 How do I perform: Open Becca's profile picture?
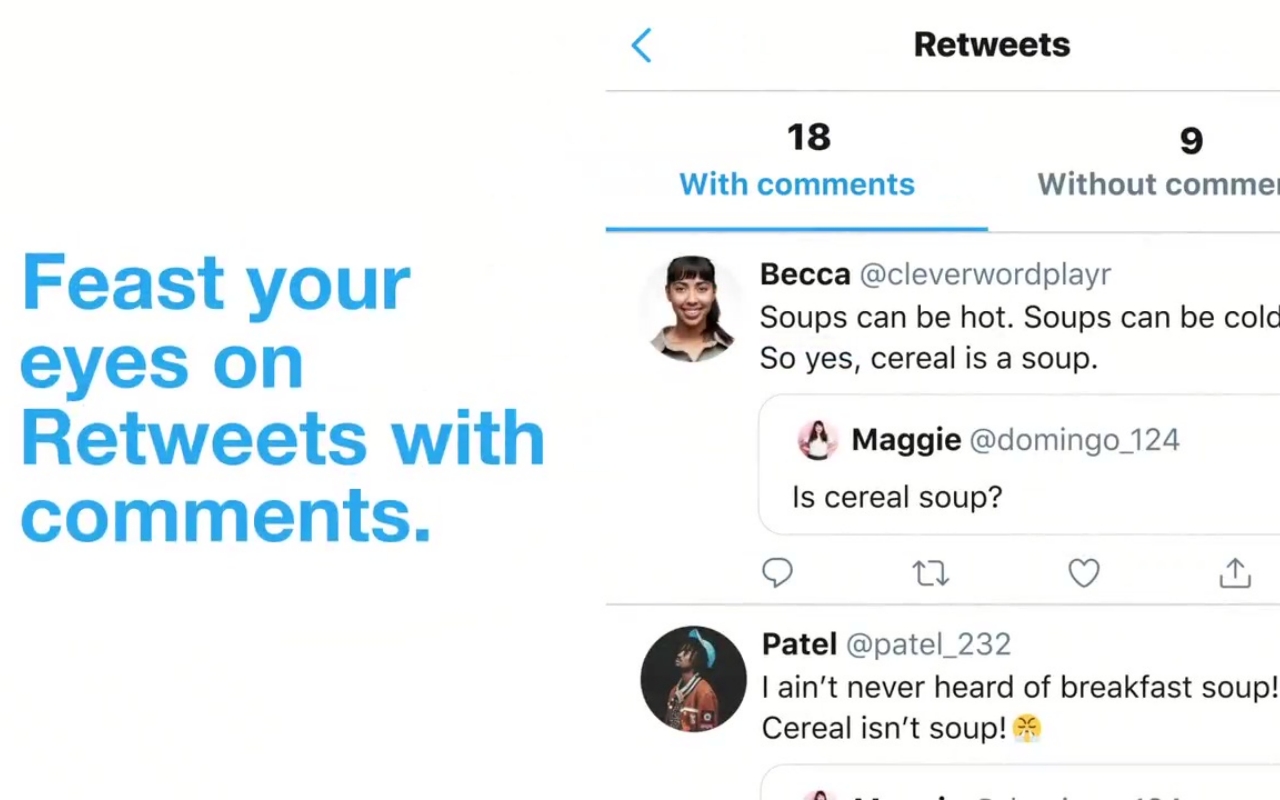pos(693,307)
